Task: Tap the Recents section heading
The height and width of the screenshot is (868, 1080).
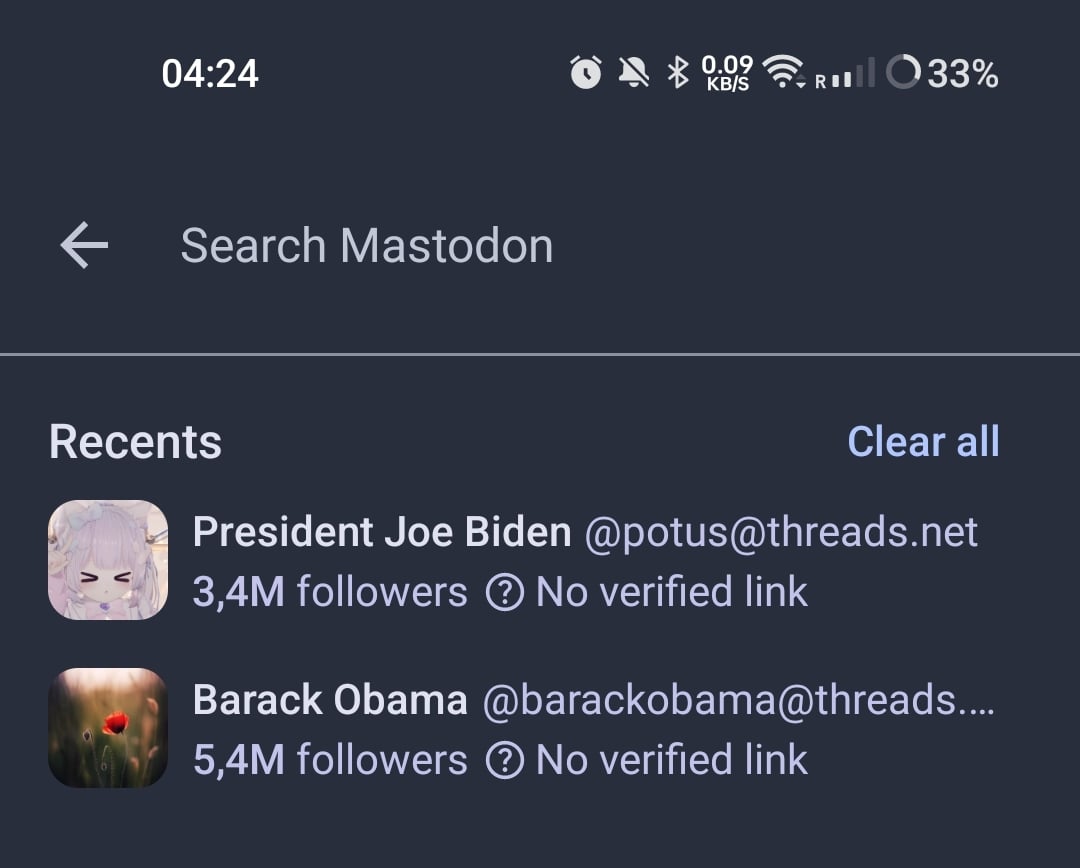Action: (x=136, y=442)
